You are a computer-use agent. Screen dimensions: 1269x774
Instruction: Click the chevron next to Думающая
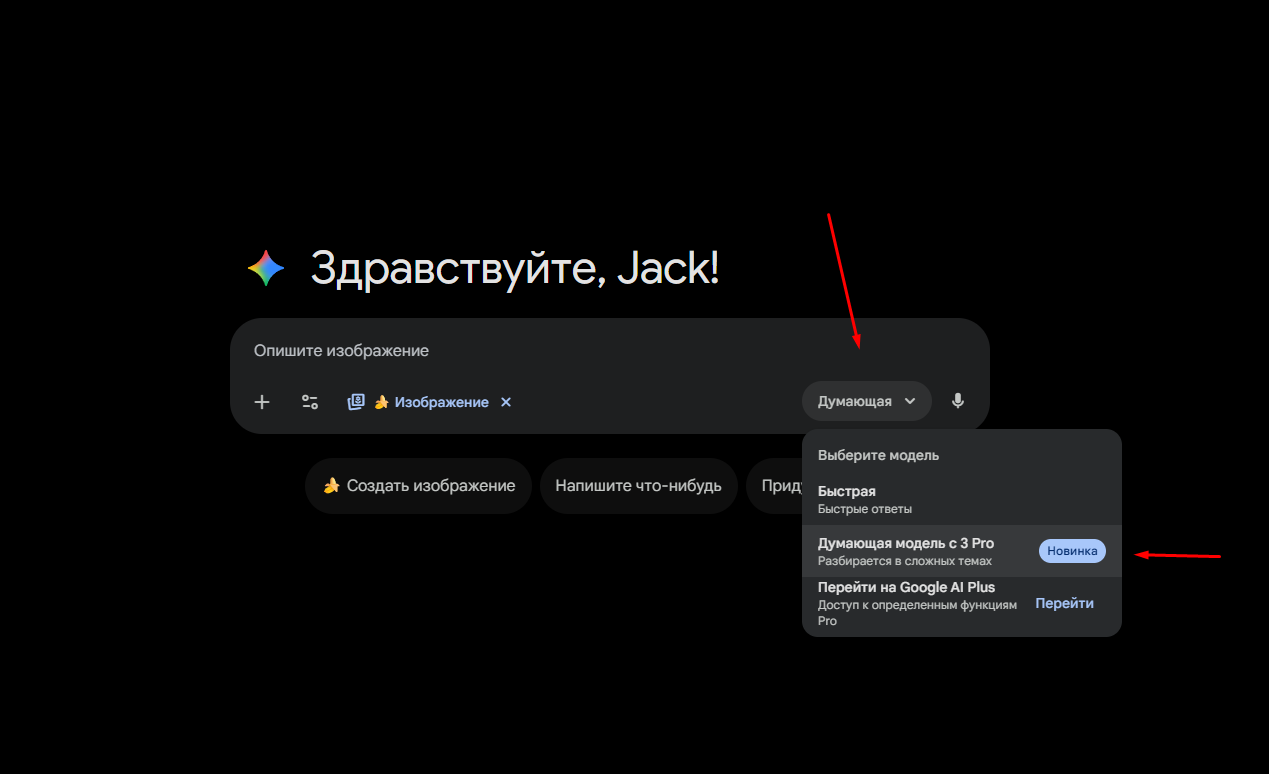pyautogui.click(x=910, y=401)
